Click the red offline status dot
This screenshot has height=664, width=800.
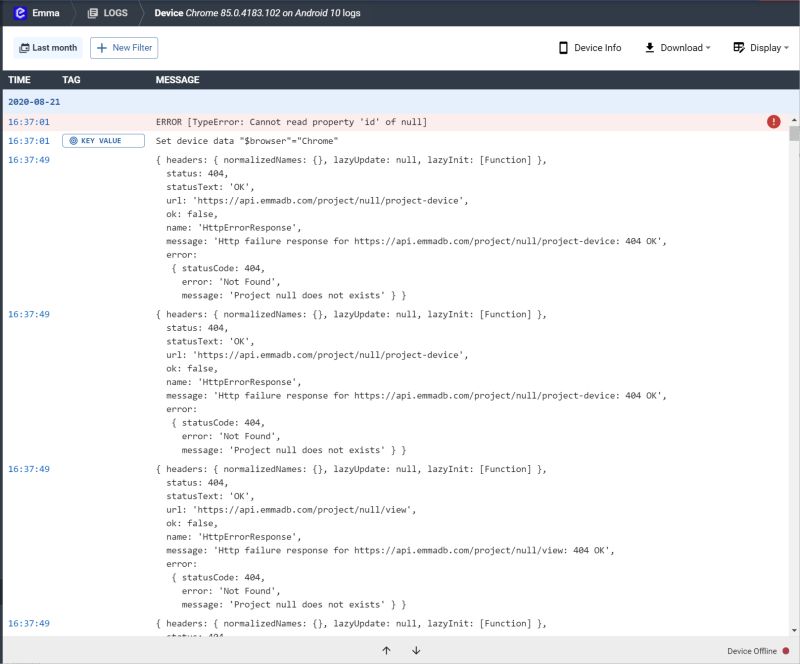[787, 650]
